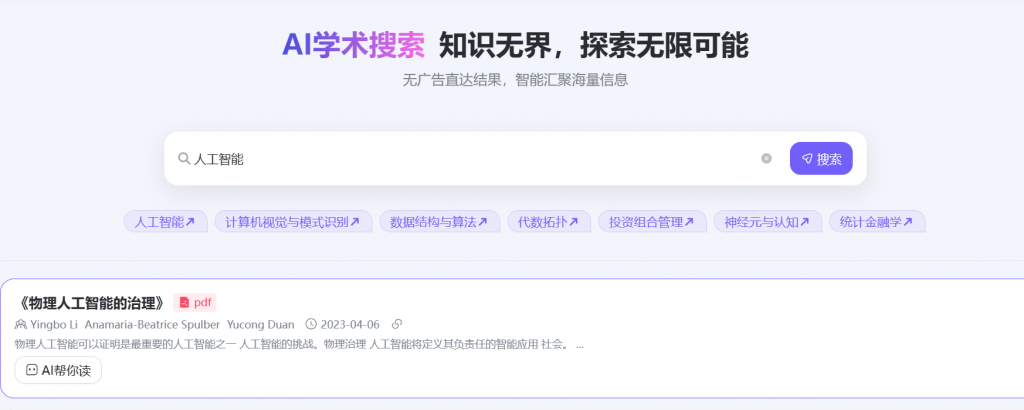Open the paper 《物理人工智能的治理》
This screenshot has height=410, width=1024.
92,303
